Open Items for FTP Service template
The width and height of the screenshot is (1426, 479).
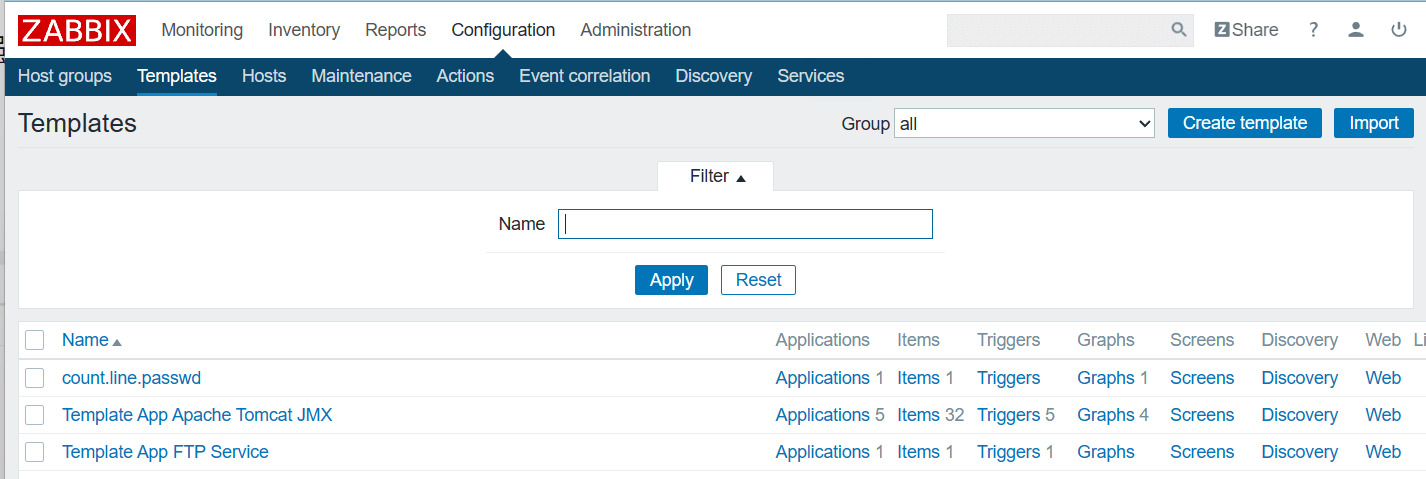click(x=918, y=452)
